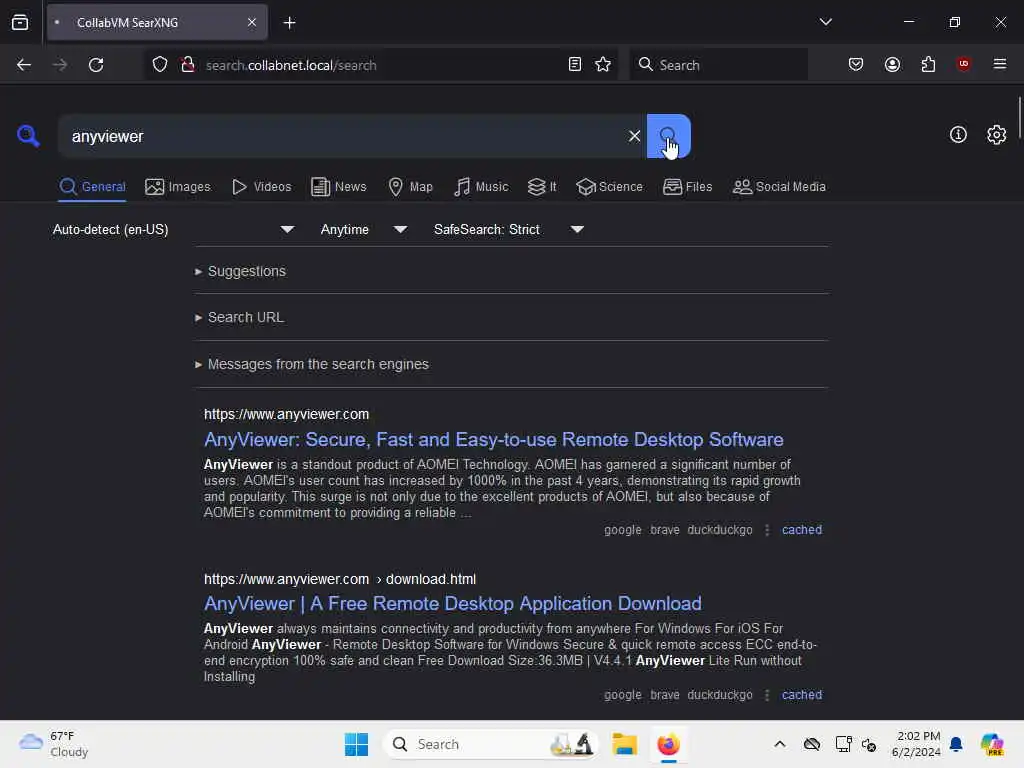Image resolution: width=1024 pixels, height=768 pixels.
Task: Open cached link of first result
Action: 801,530
